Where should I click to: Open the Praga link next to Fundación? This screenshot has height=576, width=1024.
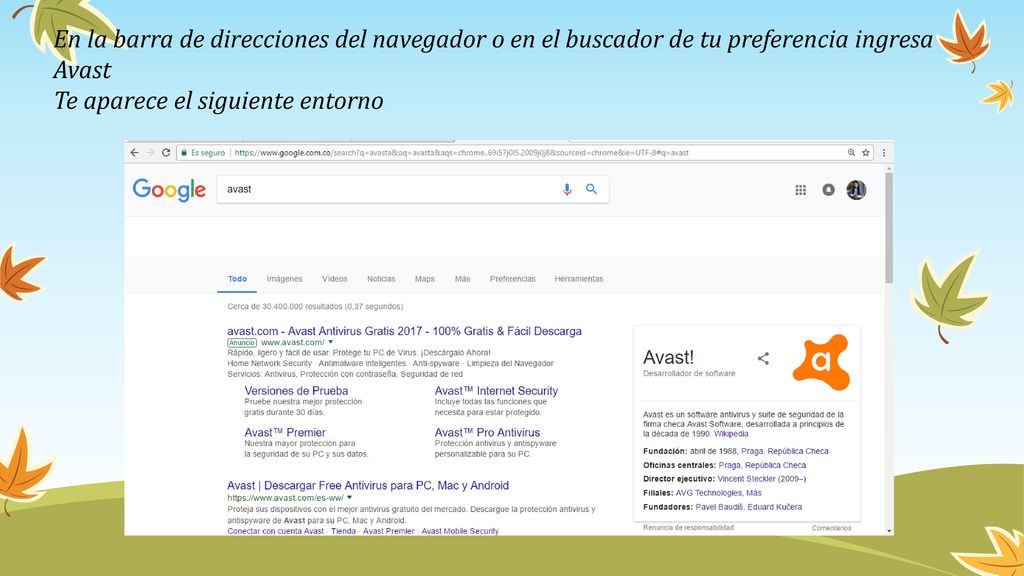(x=752, y=451)
